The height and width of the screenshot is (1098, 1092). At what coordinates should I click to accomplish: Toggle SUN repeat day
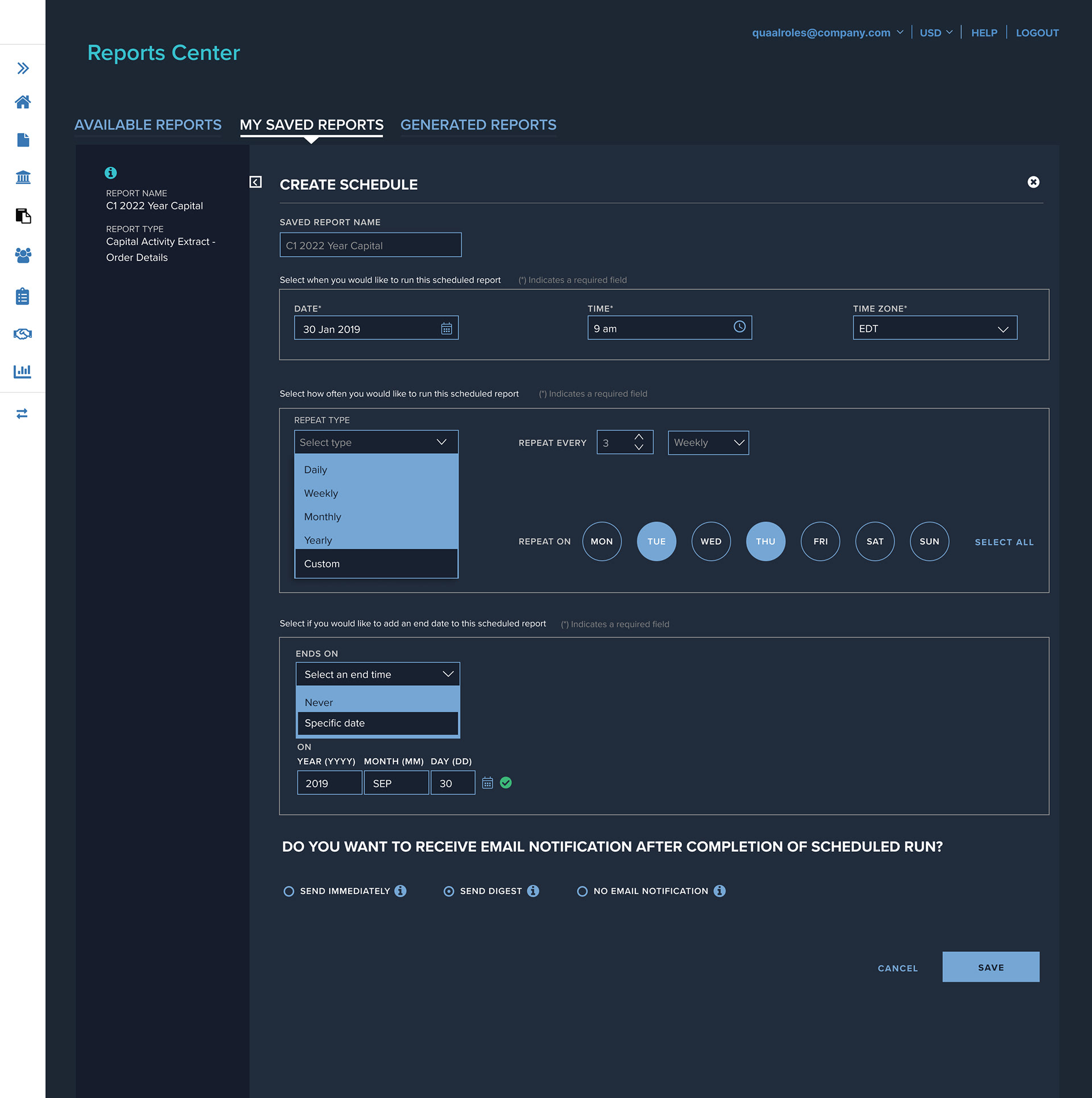(929, 541)
